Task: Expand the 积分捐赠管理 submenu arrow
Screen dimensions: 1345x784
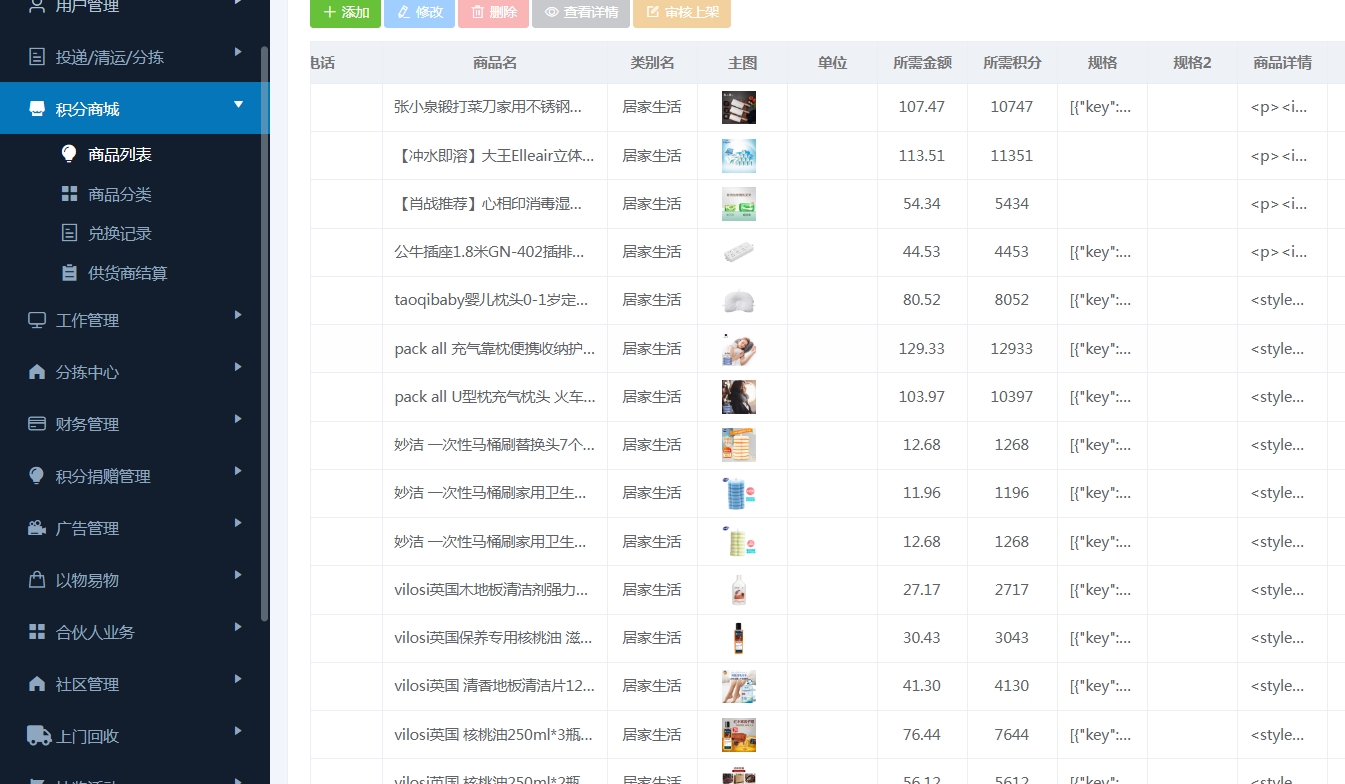Action: coord(238,471)
